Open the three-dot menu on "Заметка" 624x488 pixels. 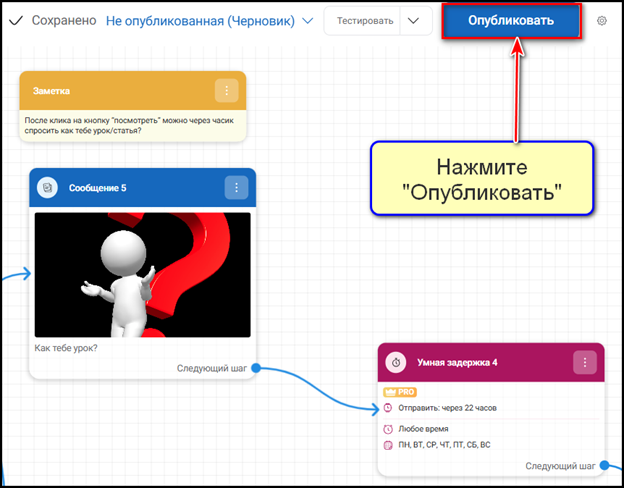(x=227, y=91)
